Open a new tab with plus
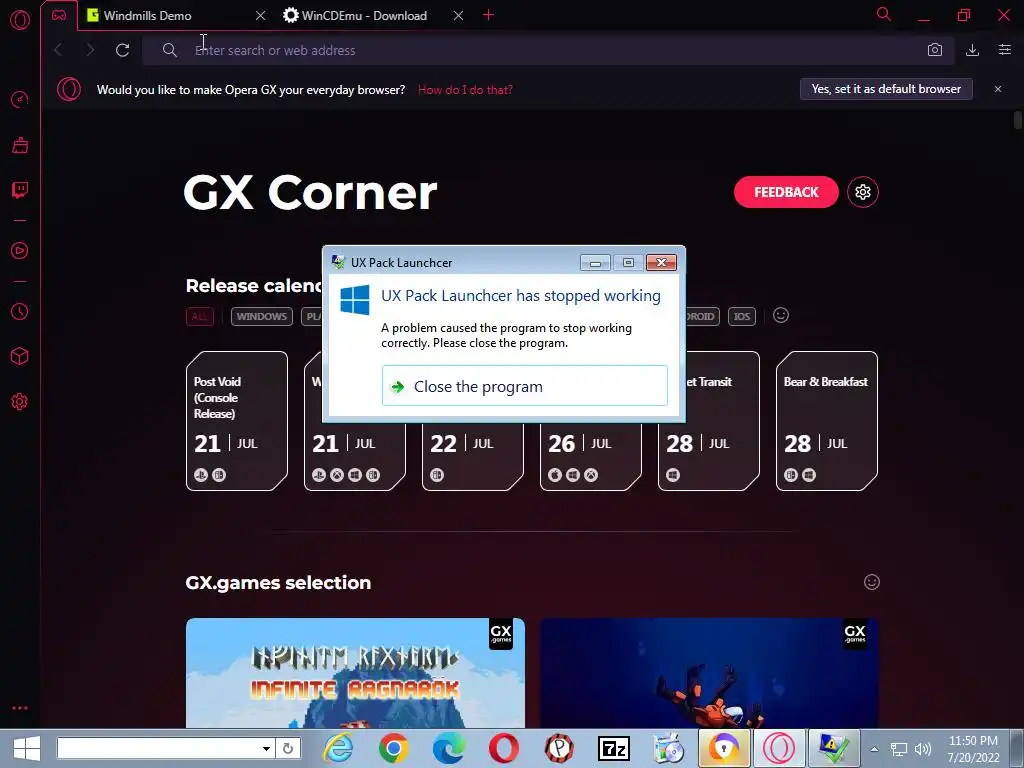Image resolution: width=1024 pixels, height=768 pixels. pos(488,14)
